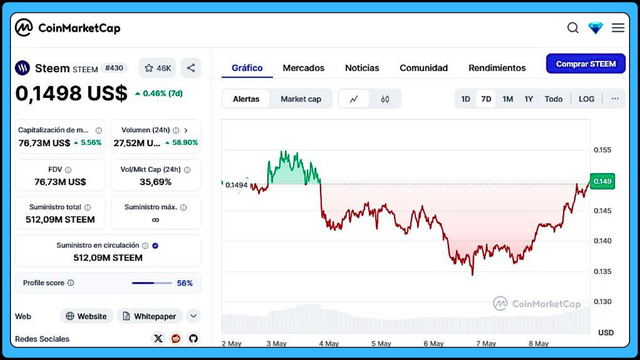The width and height of the screenshot is (640, 360).
Task: Click the blue diamond rewards icon
Action: [596, 28]
